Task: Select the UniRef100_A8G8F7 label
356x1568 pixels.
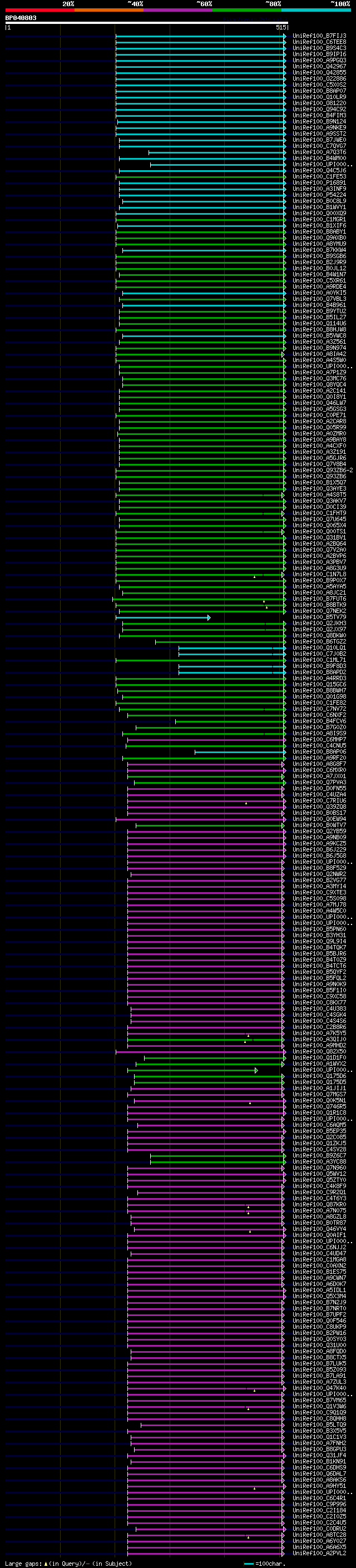Action: 319,764
